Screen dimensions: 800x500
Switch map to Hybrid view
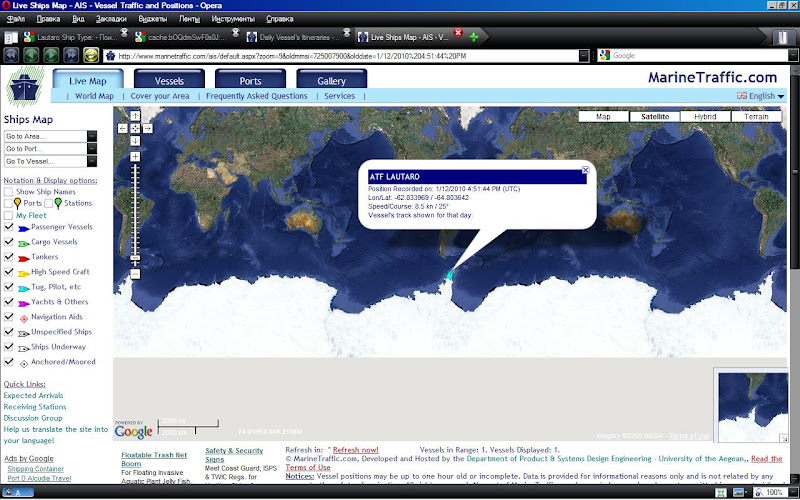point(705,116)
